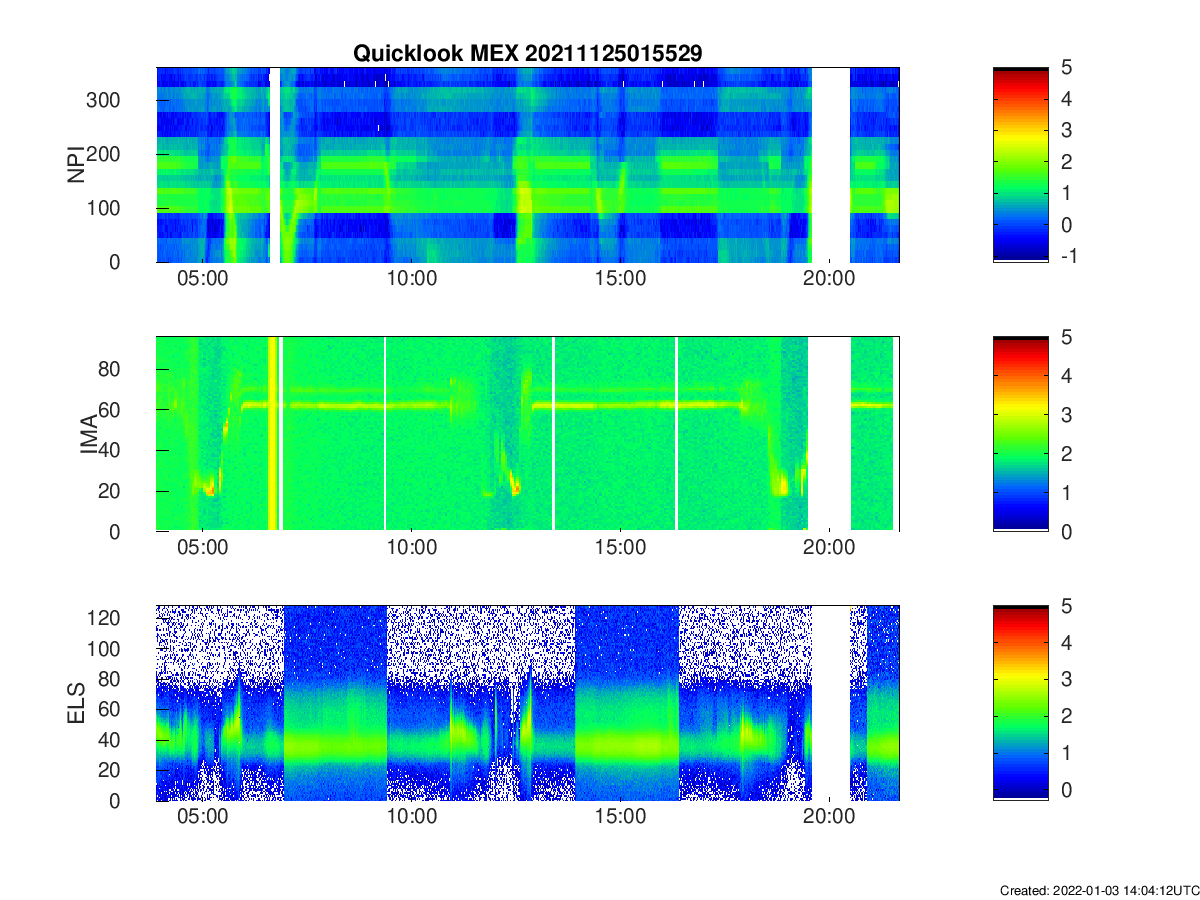Viewport: 1200px width, 900px height.
Task: Click the ELS panel colorbar
Action: tap(1021, 703)
